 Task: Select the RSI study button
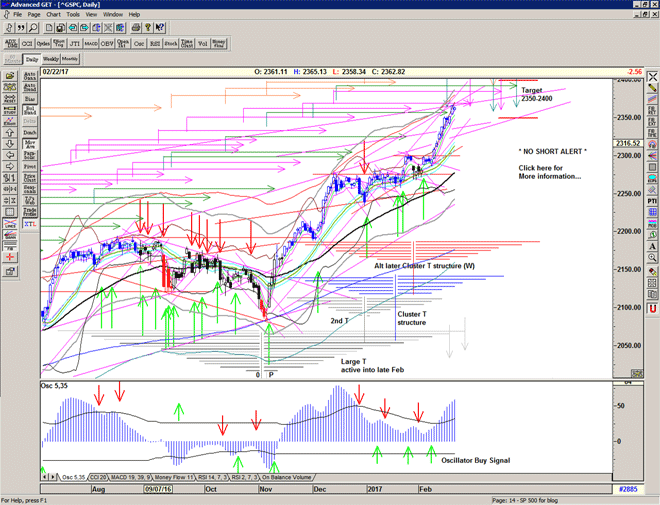156,44
